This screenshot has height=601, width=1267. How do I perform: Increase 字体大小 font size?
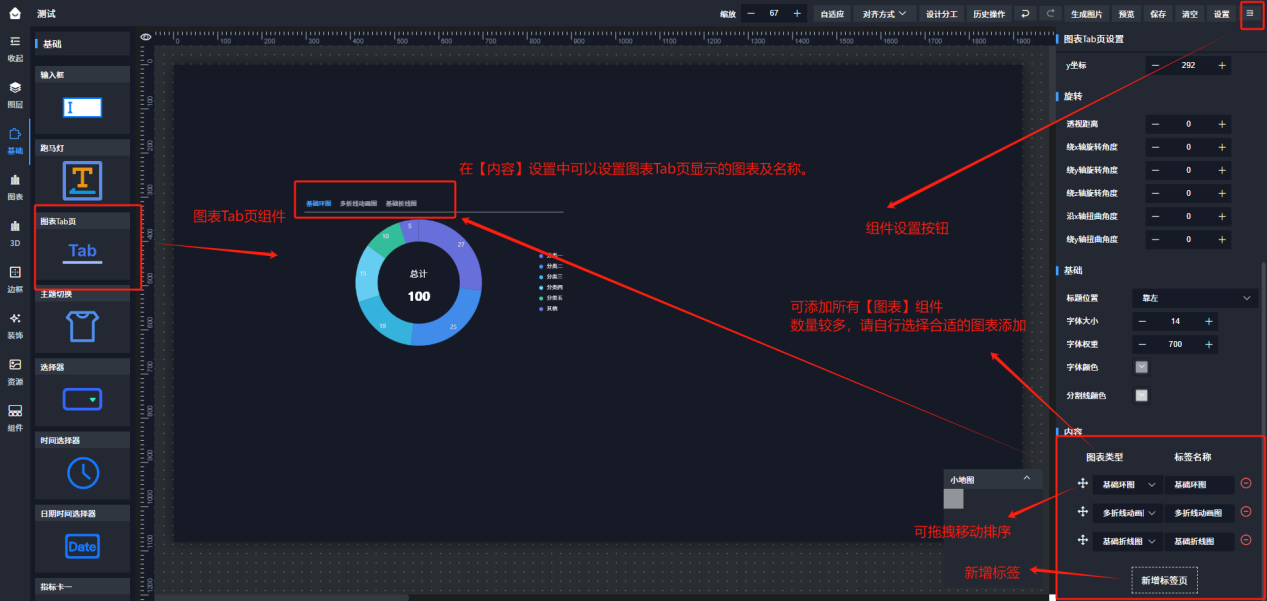coord(1209,321)
